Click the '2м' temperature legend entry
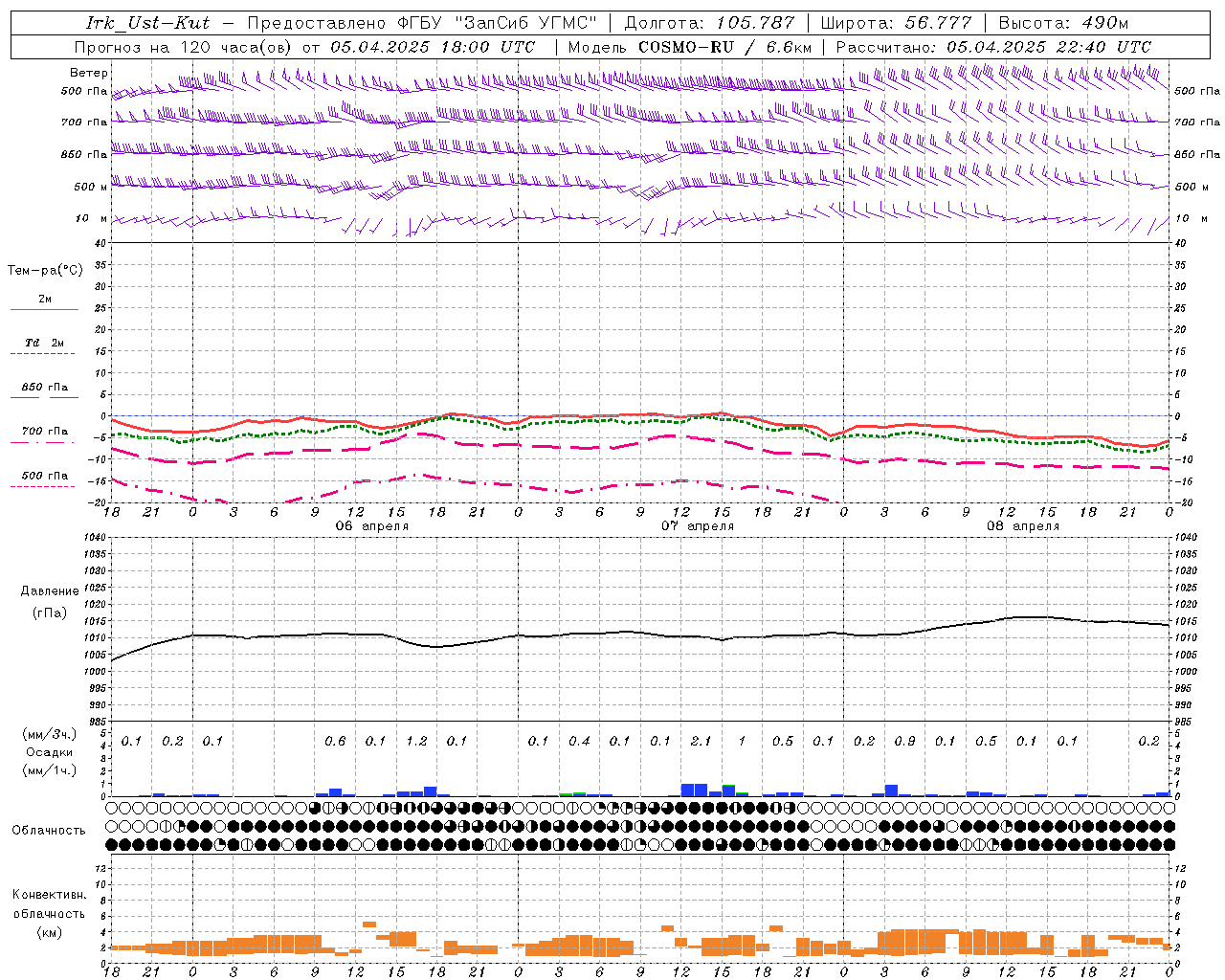 (45, 299)
